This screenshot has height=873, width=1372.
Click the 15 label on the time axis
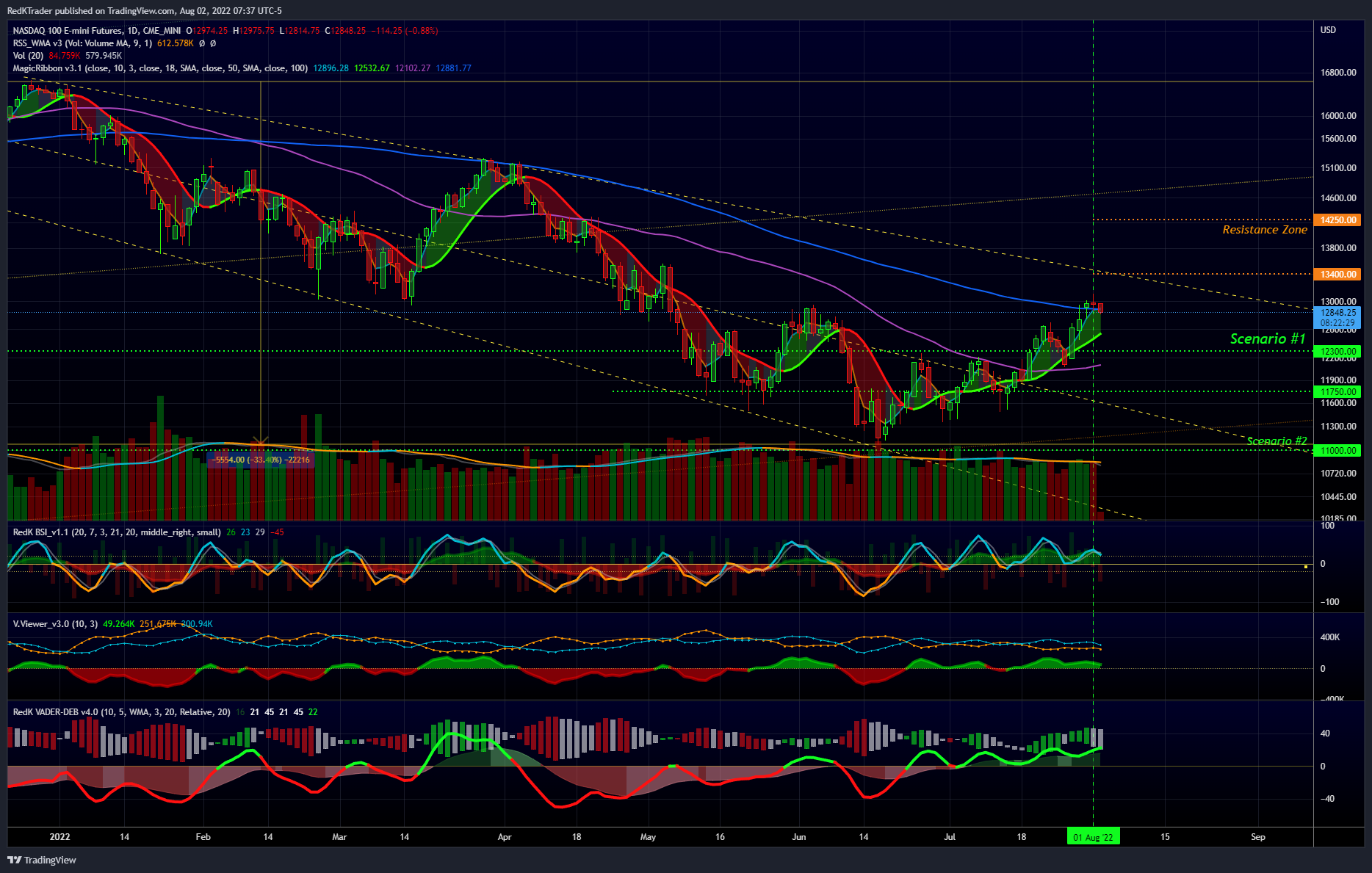(1165, 837)
